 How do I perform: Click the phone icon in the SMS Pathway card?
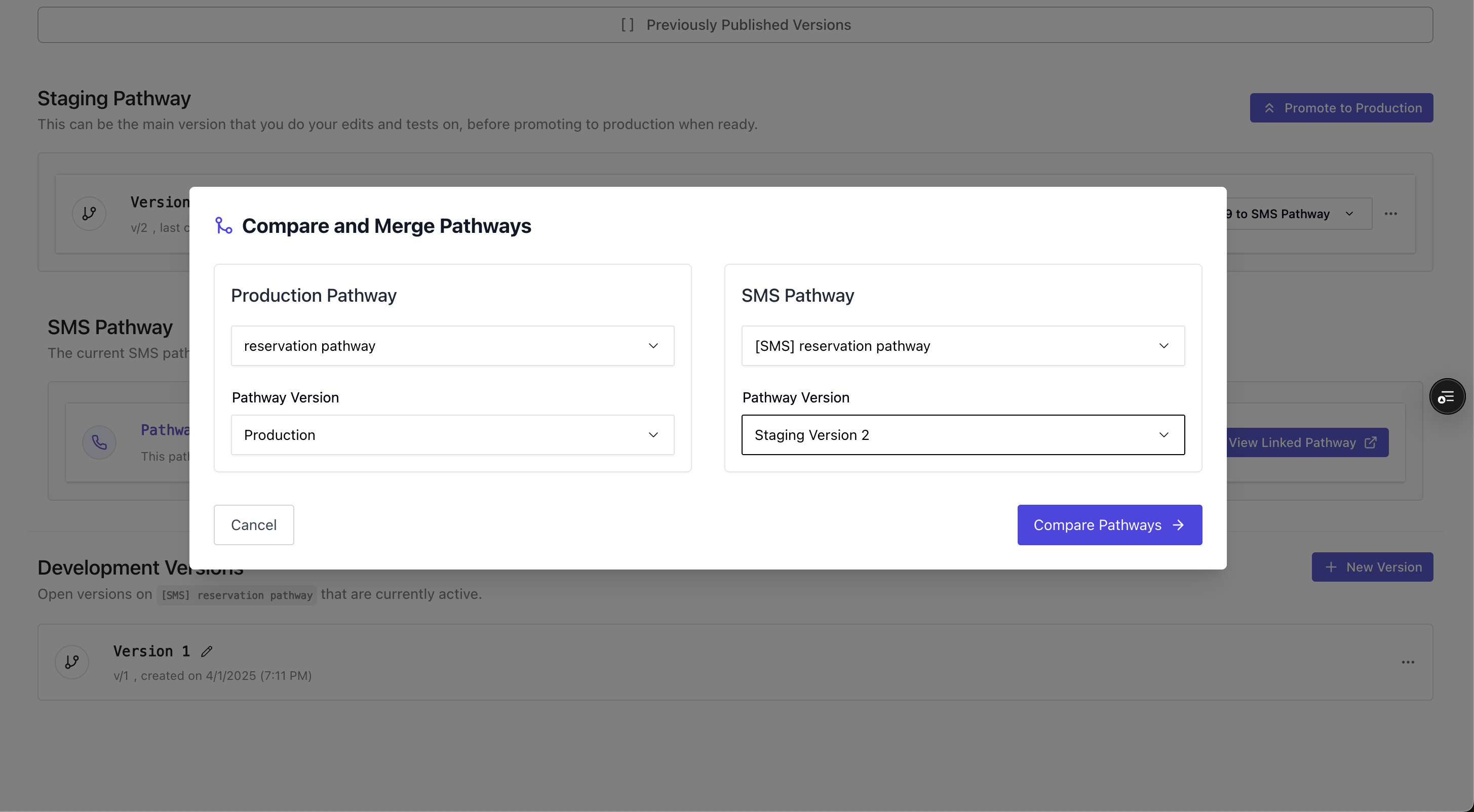click(100, 442)
